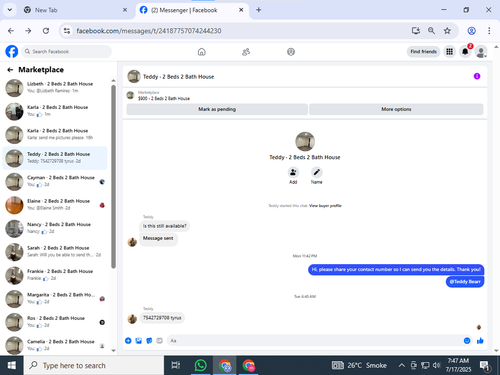Screen dimensions: 500x375
Task: Click the $900 - 2 Beds 2 Bath House listing
Action: coord(164,98)
